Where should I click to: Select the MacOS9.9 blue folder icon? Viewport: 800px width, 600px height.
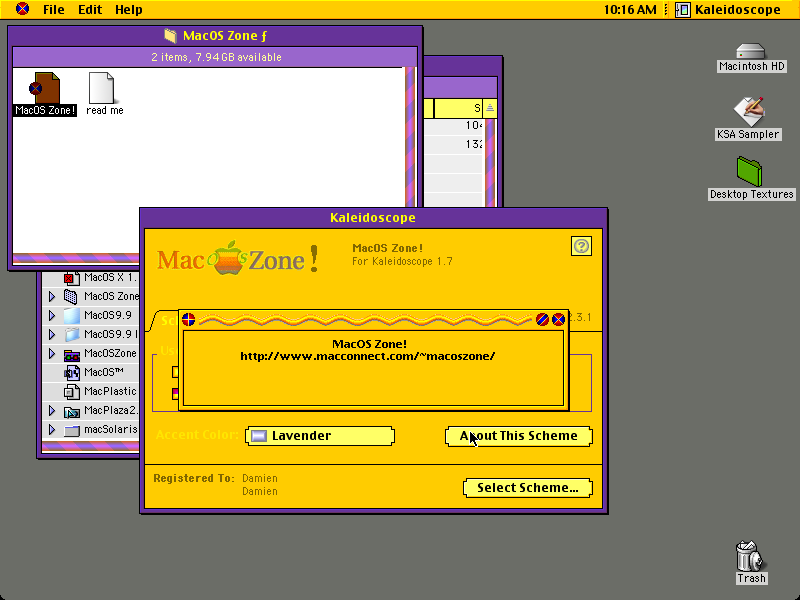71,315
